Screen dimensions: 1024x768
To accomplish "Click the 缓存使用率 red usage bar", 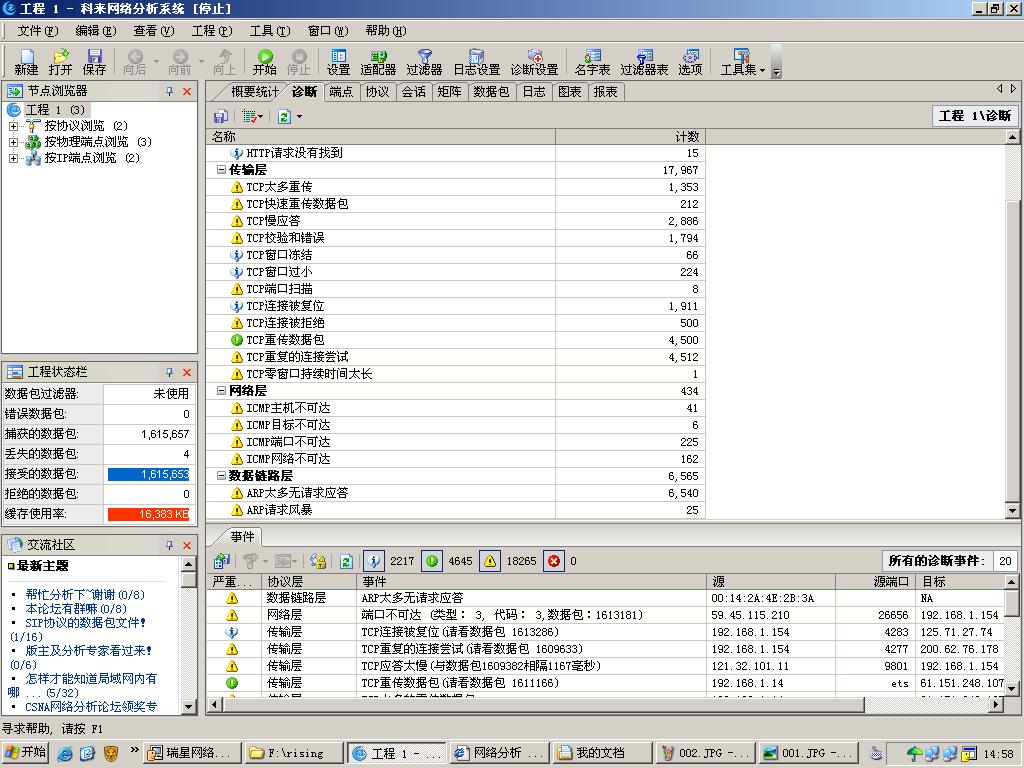I will click(149, 514).
